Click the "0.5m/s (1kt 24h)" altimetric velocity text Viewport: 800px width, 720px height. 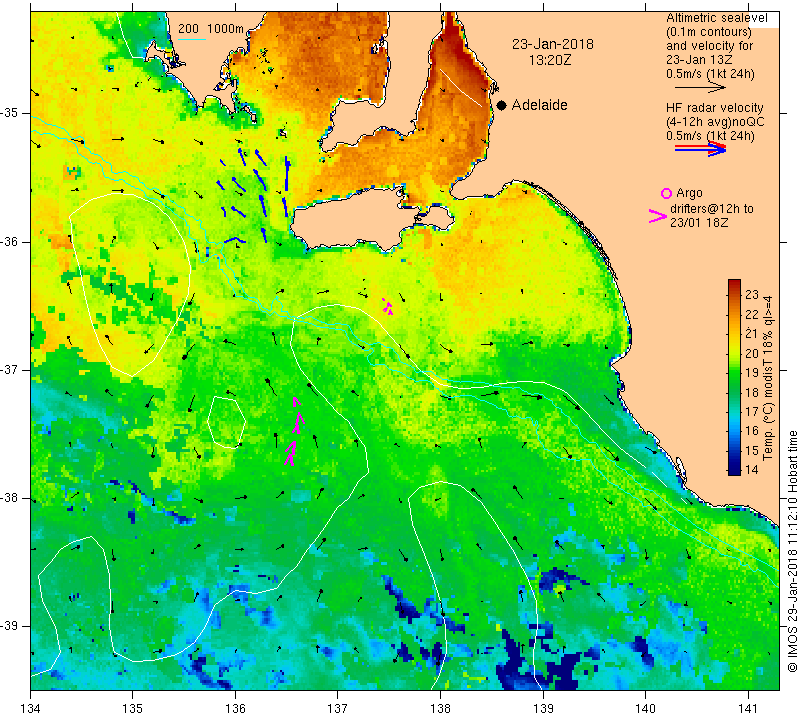[710, 74]
